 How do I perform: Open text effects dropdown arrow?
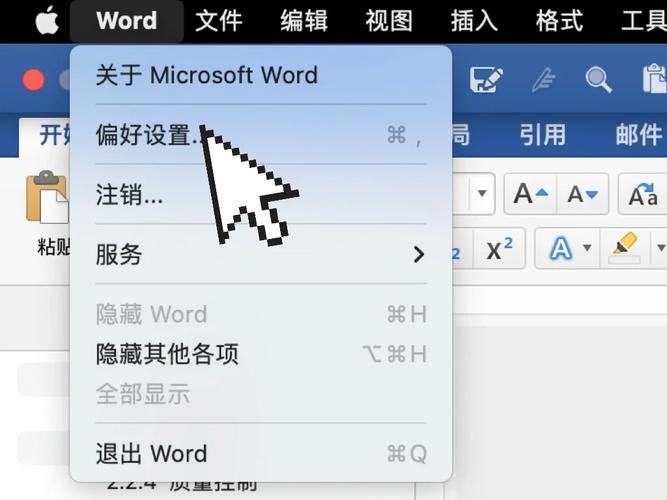587,248
